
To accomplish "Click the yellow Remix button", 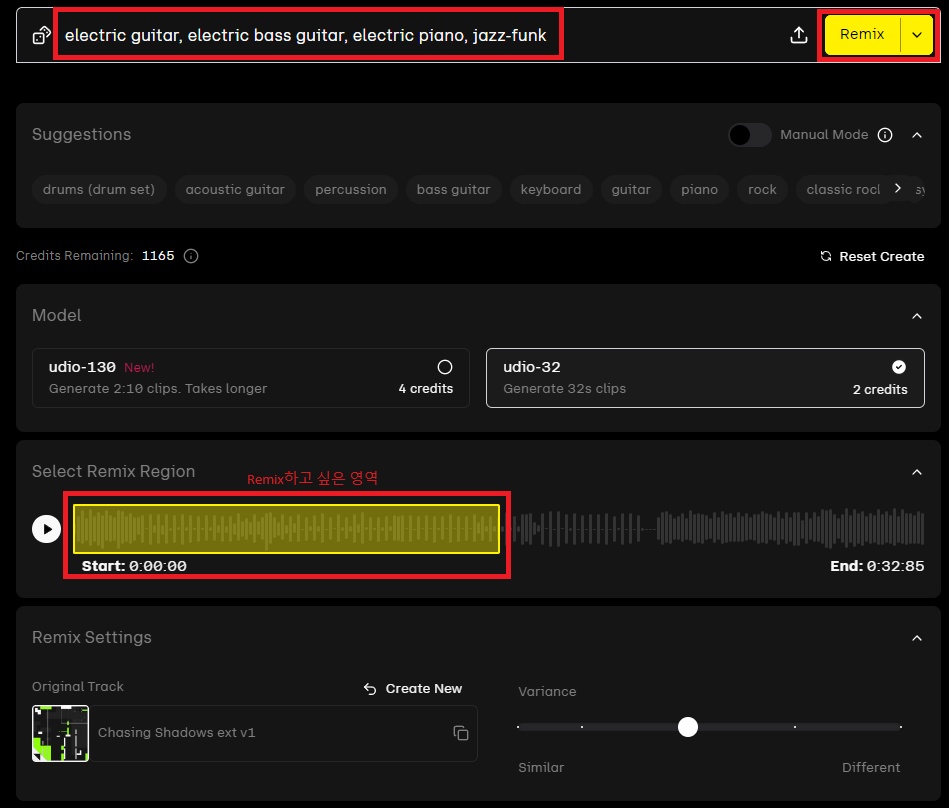I will (x=862, y=35).
